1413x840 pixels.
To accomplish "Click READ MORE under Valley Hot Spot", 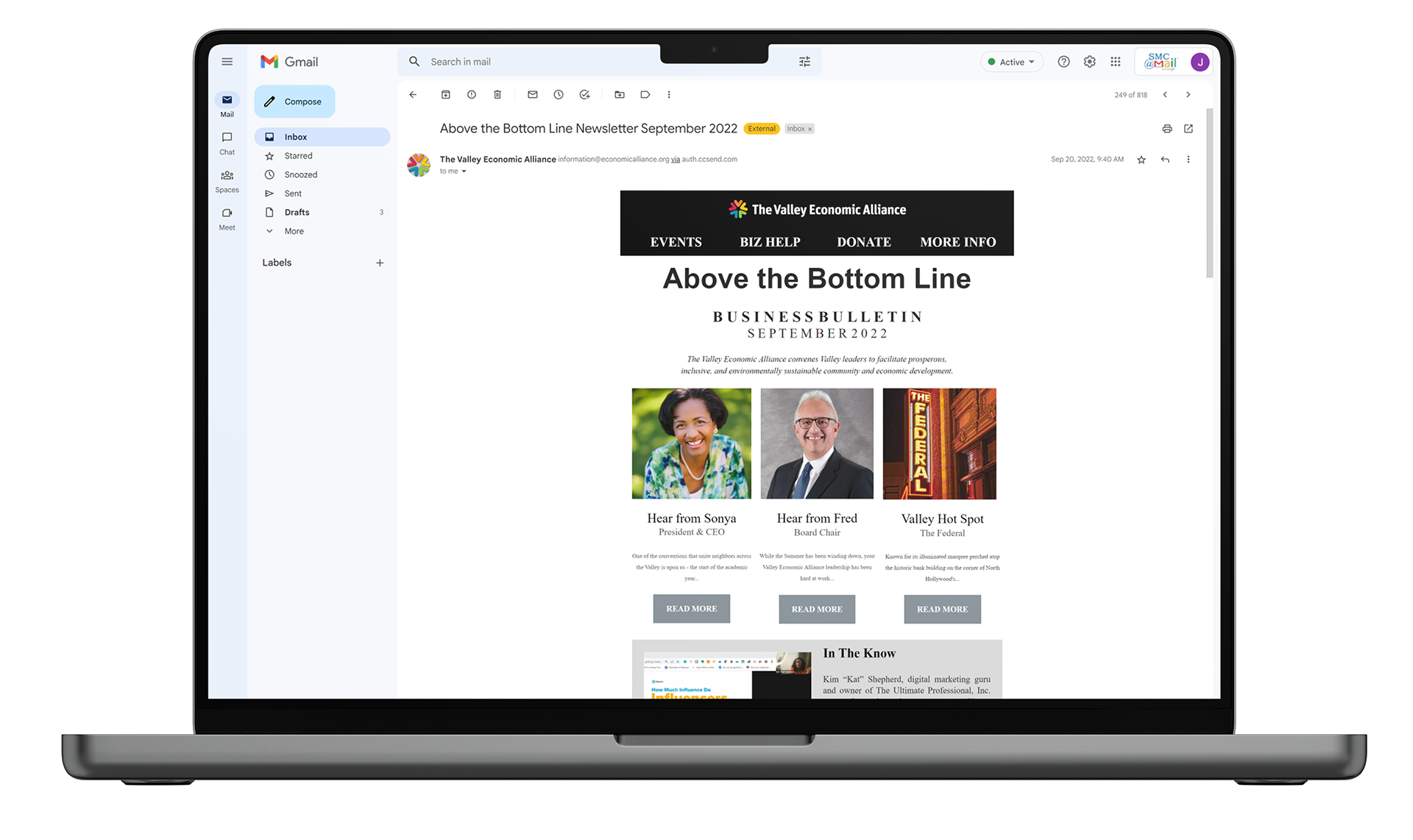I will point(942,609).
